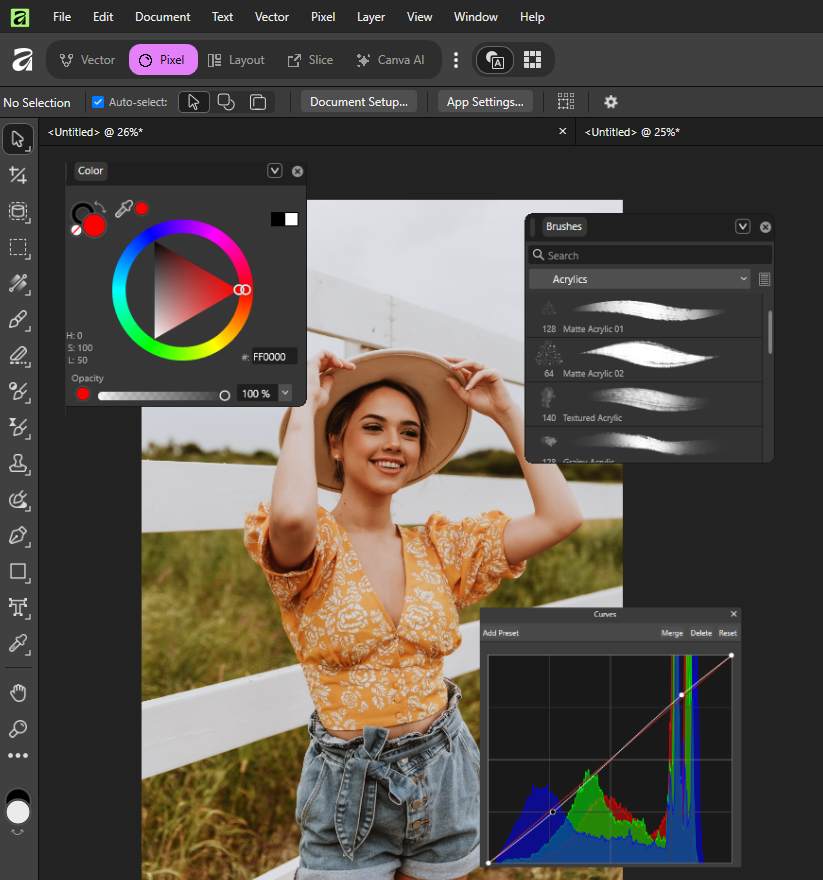The image size is (823, 880).
Task: Toggle auto-select cursor mode button
Action: [x=194, y=102]
